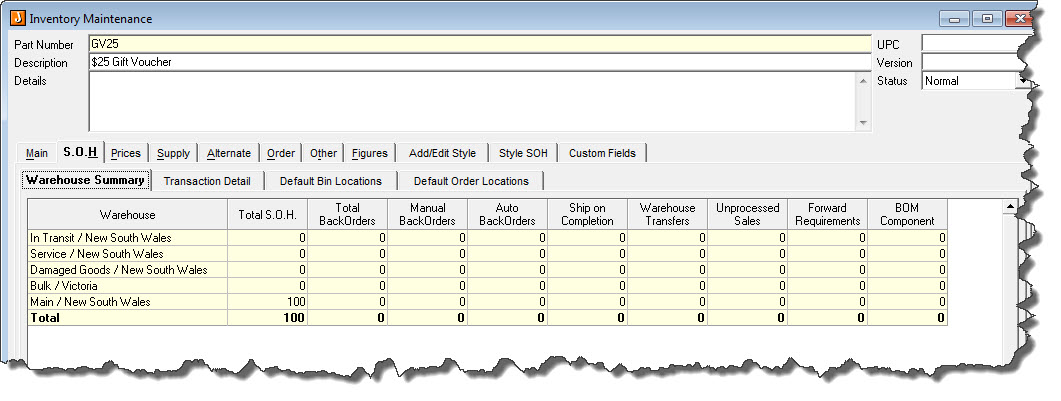Select the Bulk / Victoria row
Viewport: 1061px width, 401px height.
(487, 286)
